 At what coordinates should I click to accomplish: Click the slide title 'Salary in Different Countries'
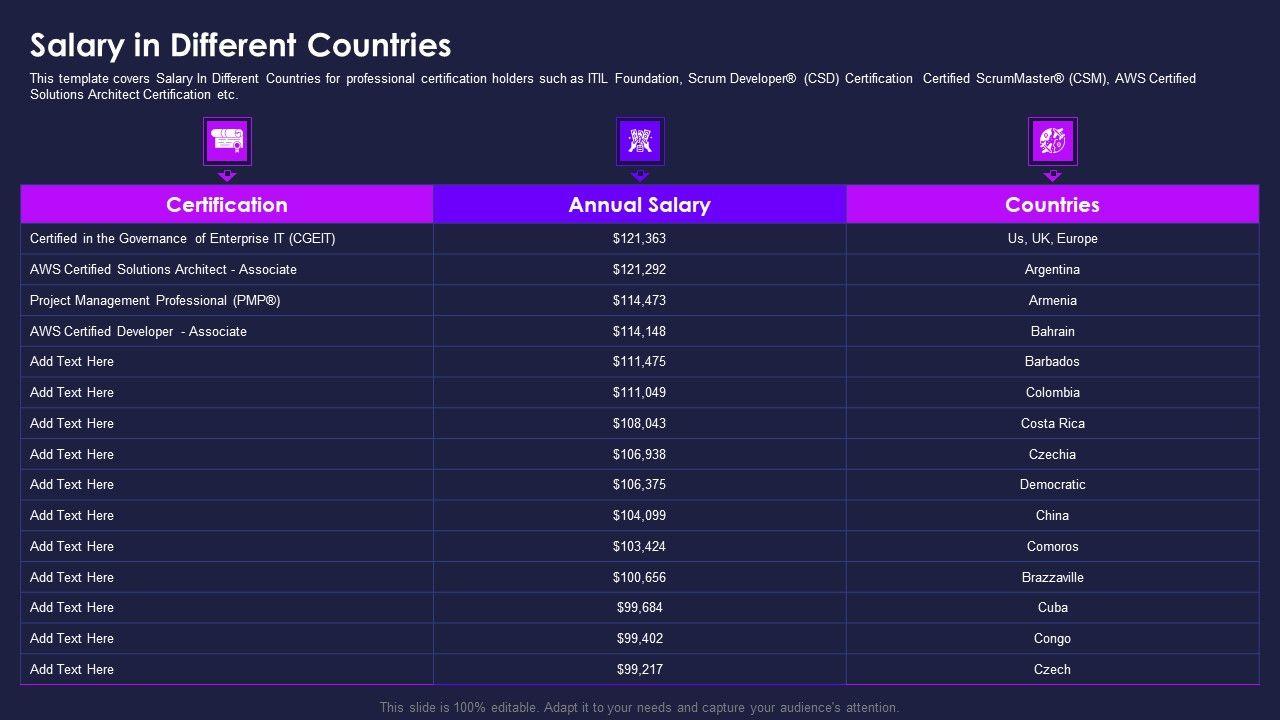(x=241, y=45)
